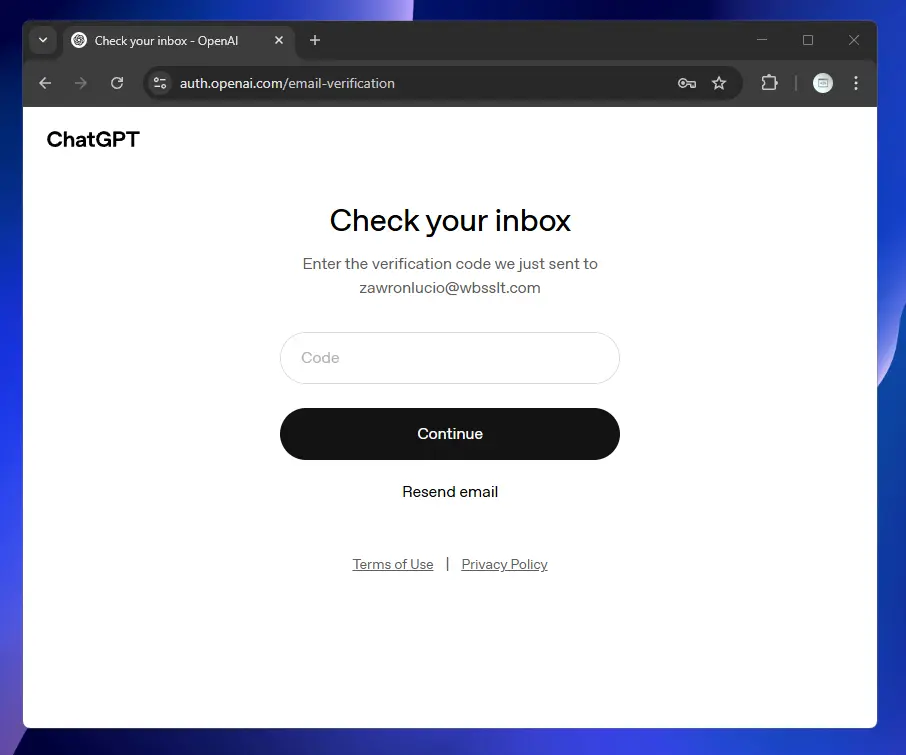Open the tab search dropdown arrow
Image resolution: width=906 pixels, height=755 pixels.
coord(43,40)
